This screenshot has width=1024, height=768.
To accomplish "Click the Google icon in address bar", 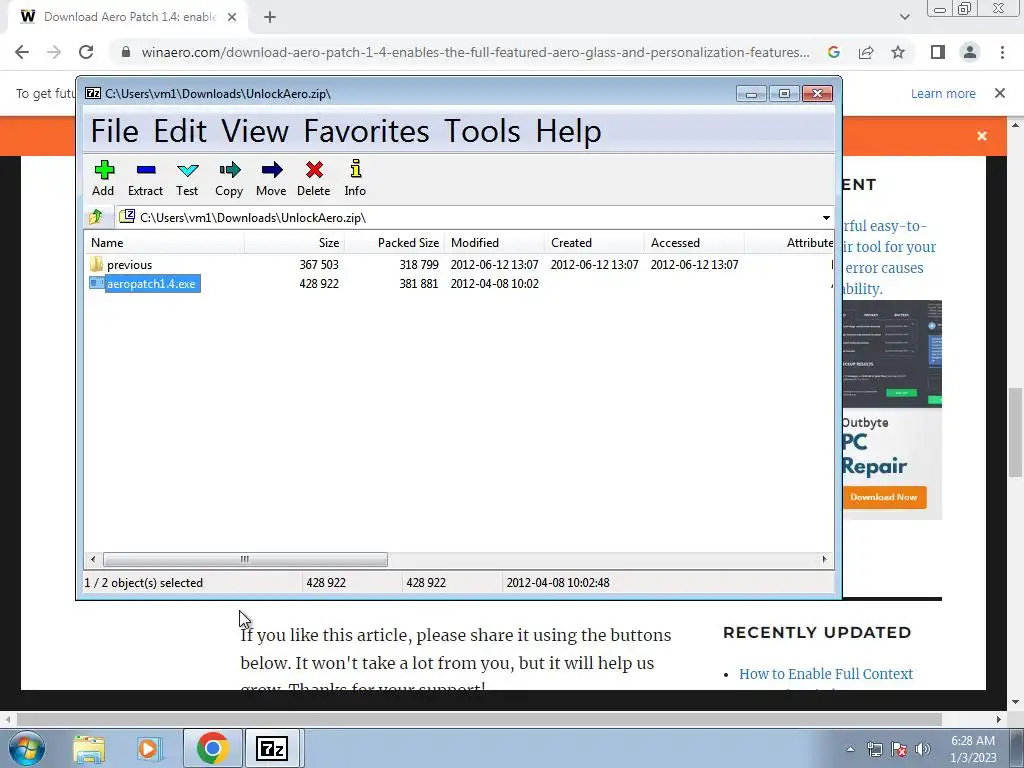I will (x=833, y=52).
